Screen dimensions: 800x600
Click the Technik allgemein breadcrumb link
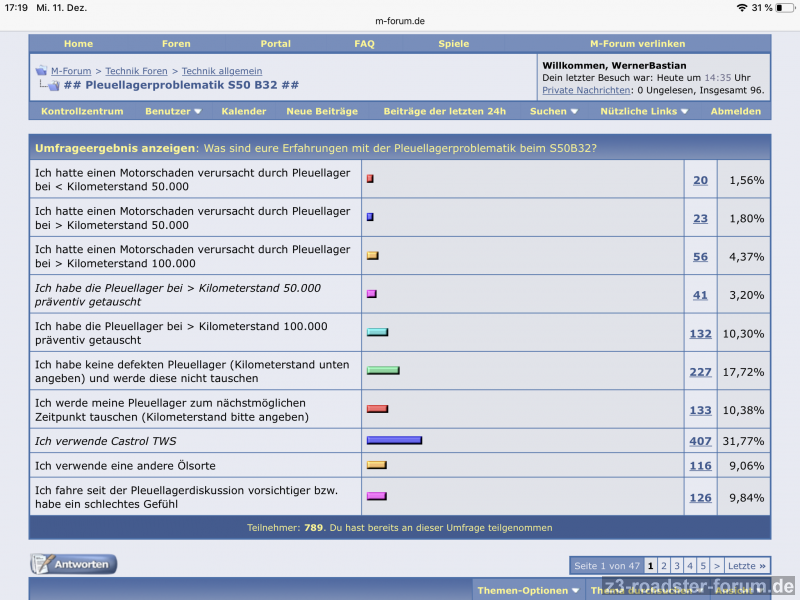(221, 71)
